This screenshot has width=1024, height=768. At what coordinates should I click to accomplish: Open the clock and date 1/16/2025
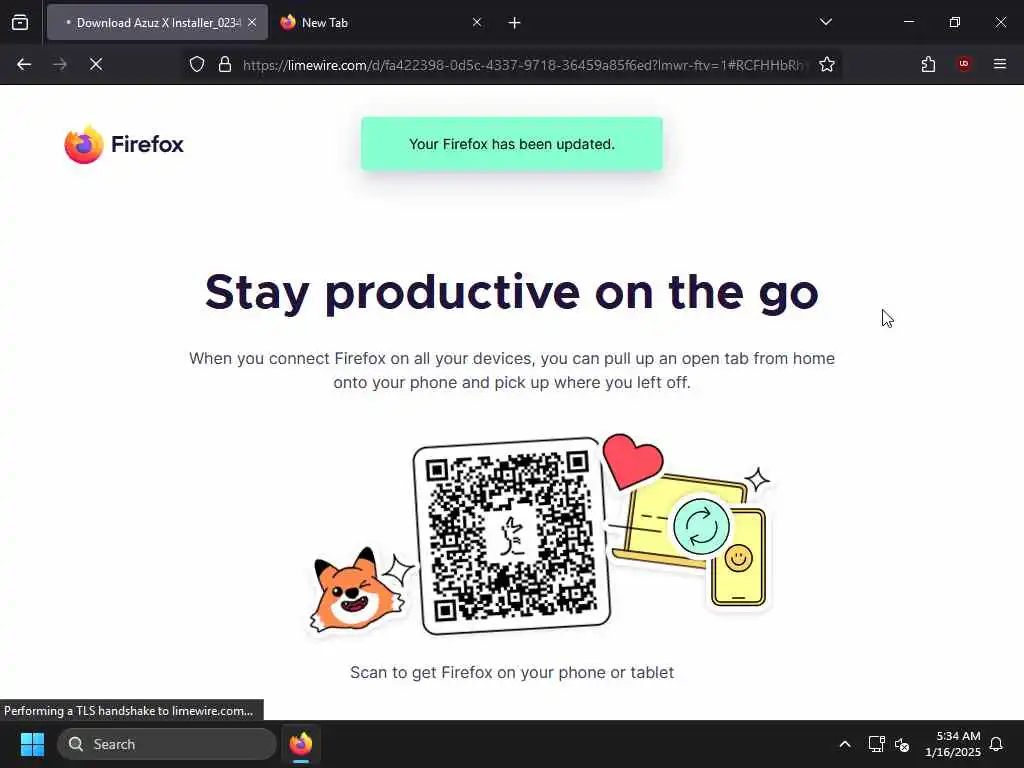952,744
